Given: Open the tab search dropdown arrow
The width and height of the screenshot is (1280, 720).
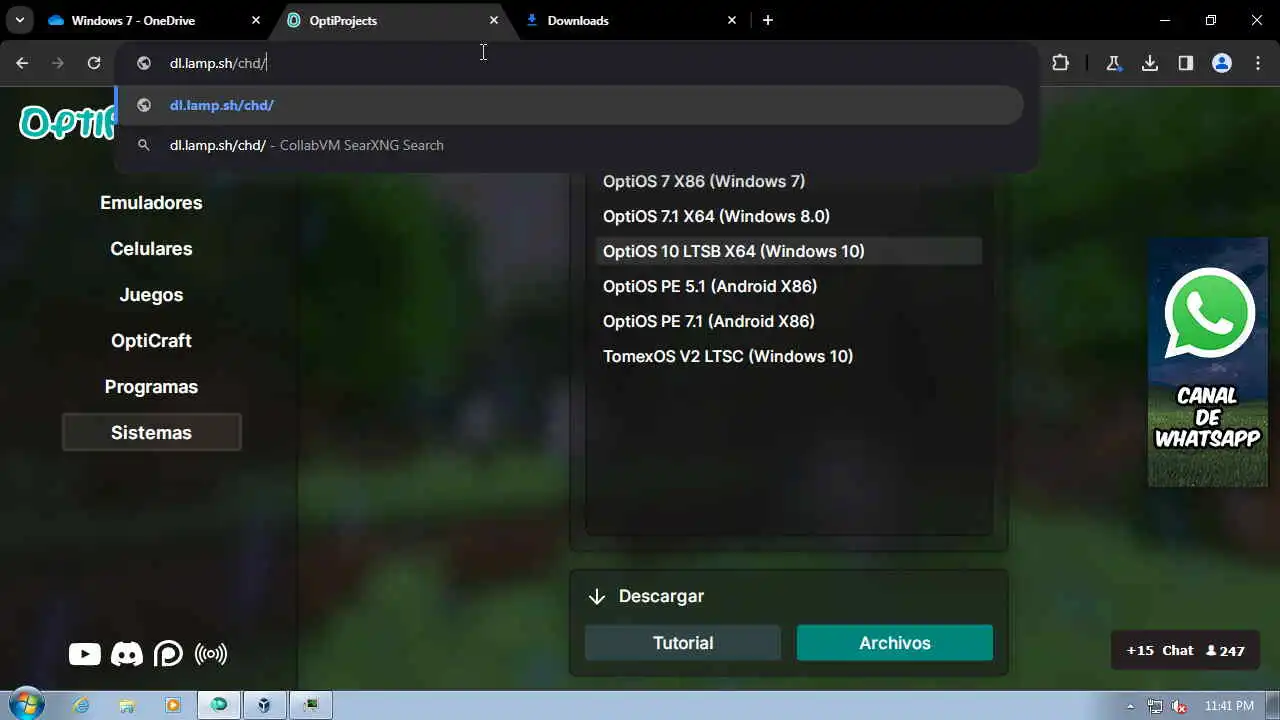Looking at the screenshot, I should tap(19, 20).
